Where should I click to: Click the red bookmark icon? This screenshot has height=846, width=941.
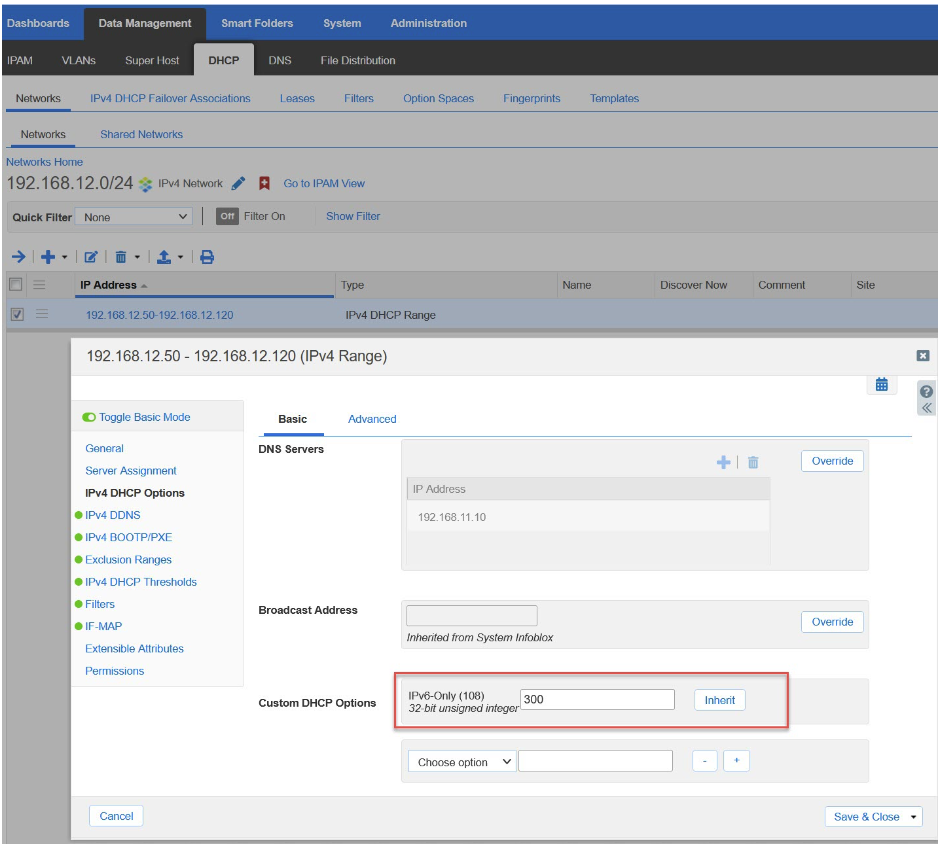coord(265,184)
